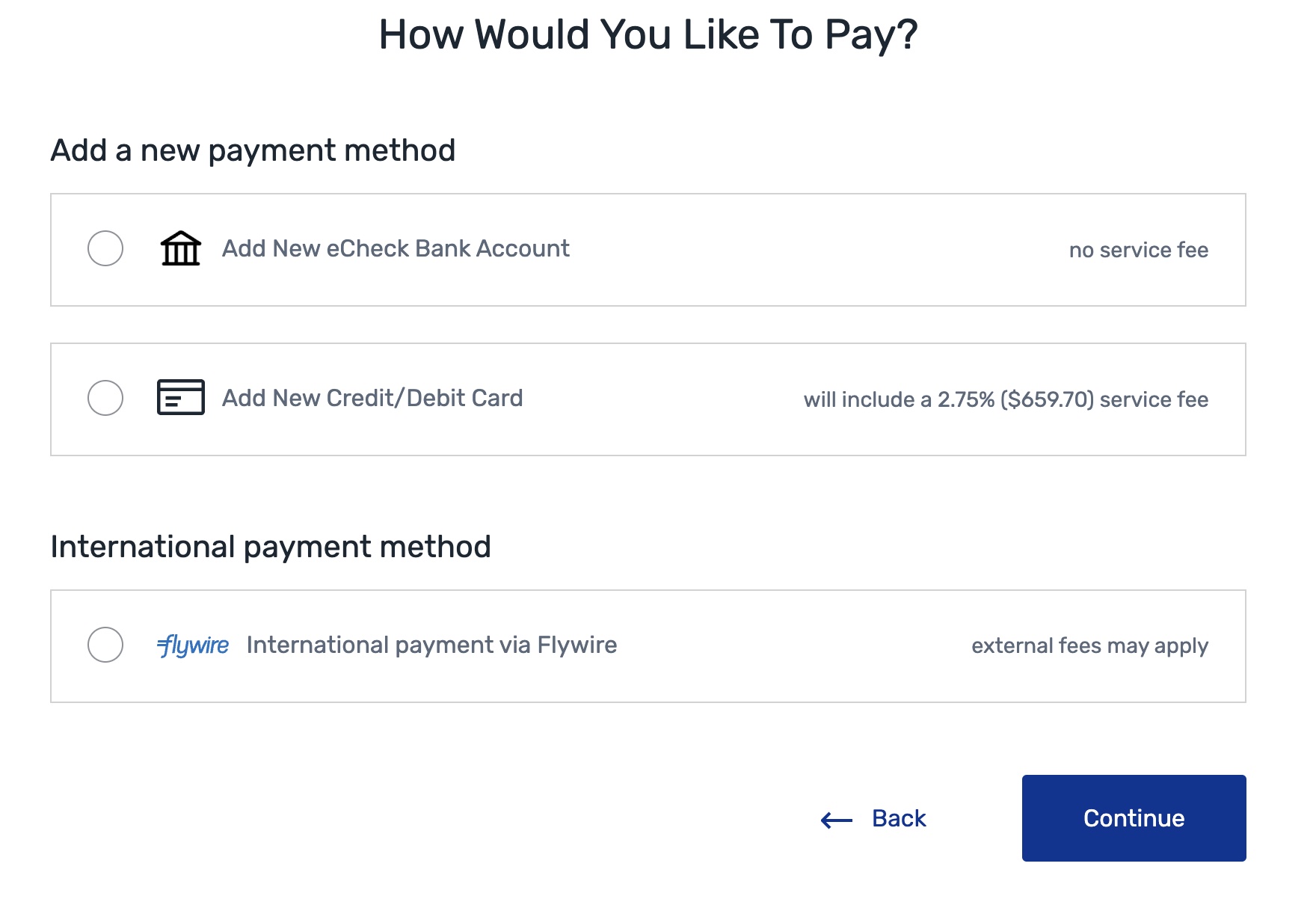The image size is (1316, 899).
Task: Click the Continue button
Action: (x=1134, y=818)
